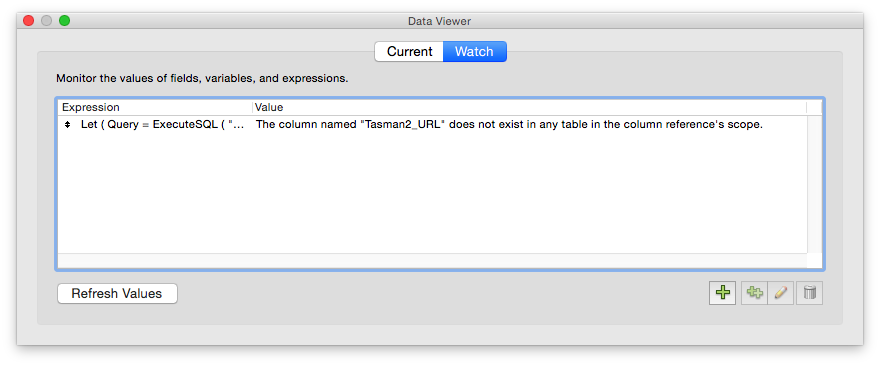Click the divider between Expression and Value columns
Screen dimensions: 880x366
pos(253,107)
